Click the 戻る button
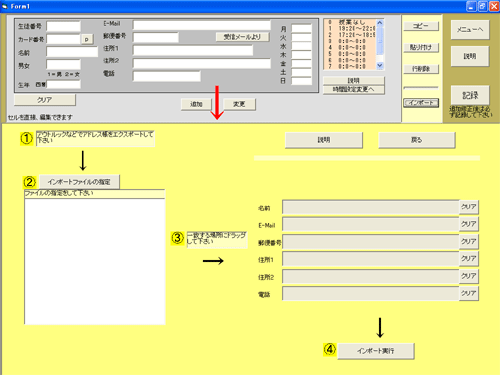This screenshot has width=500, height=375. pos(417,140)
